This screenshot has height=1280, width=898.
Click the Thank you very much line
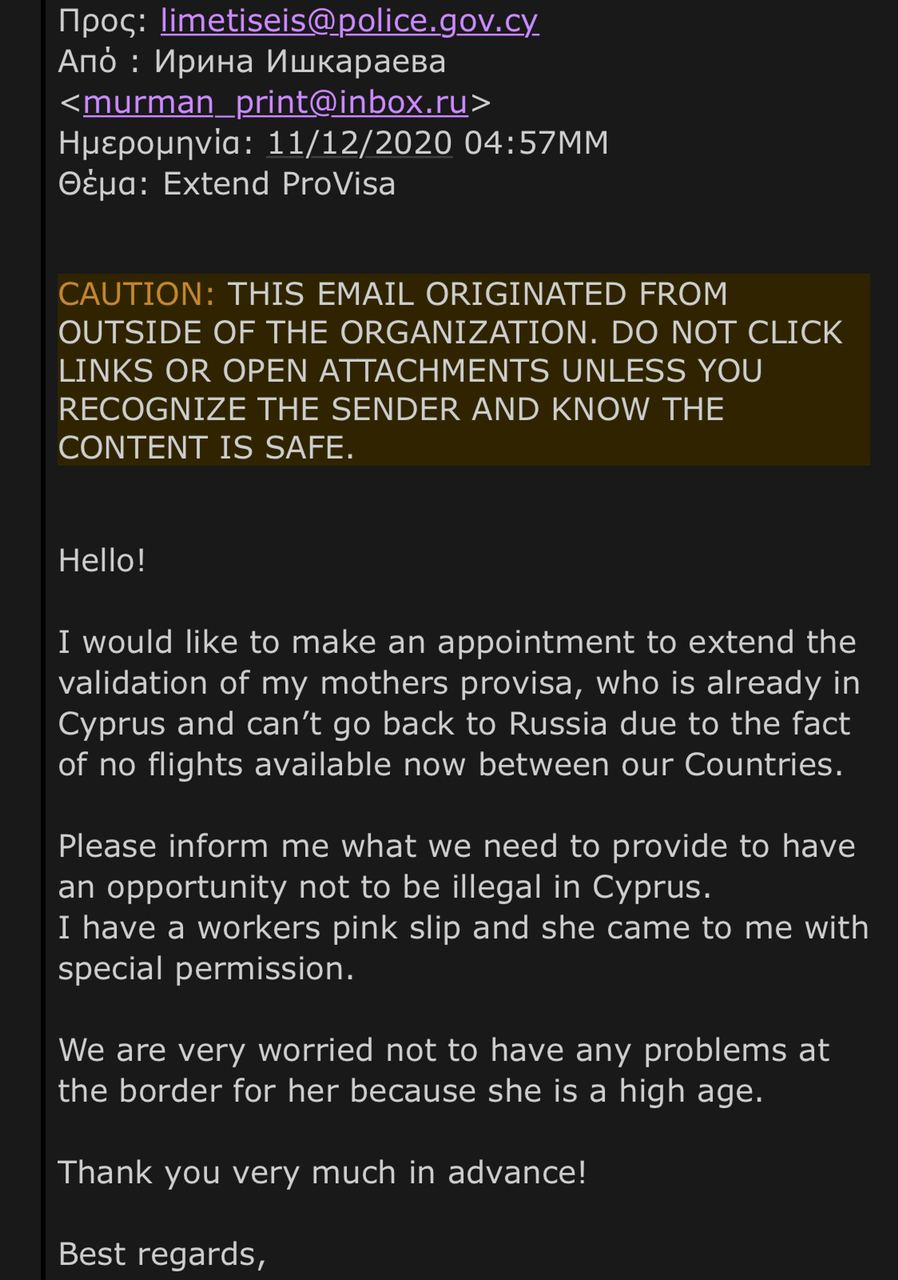point(322,1172)
